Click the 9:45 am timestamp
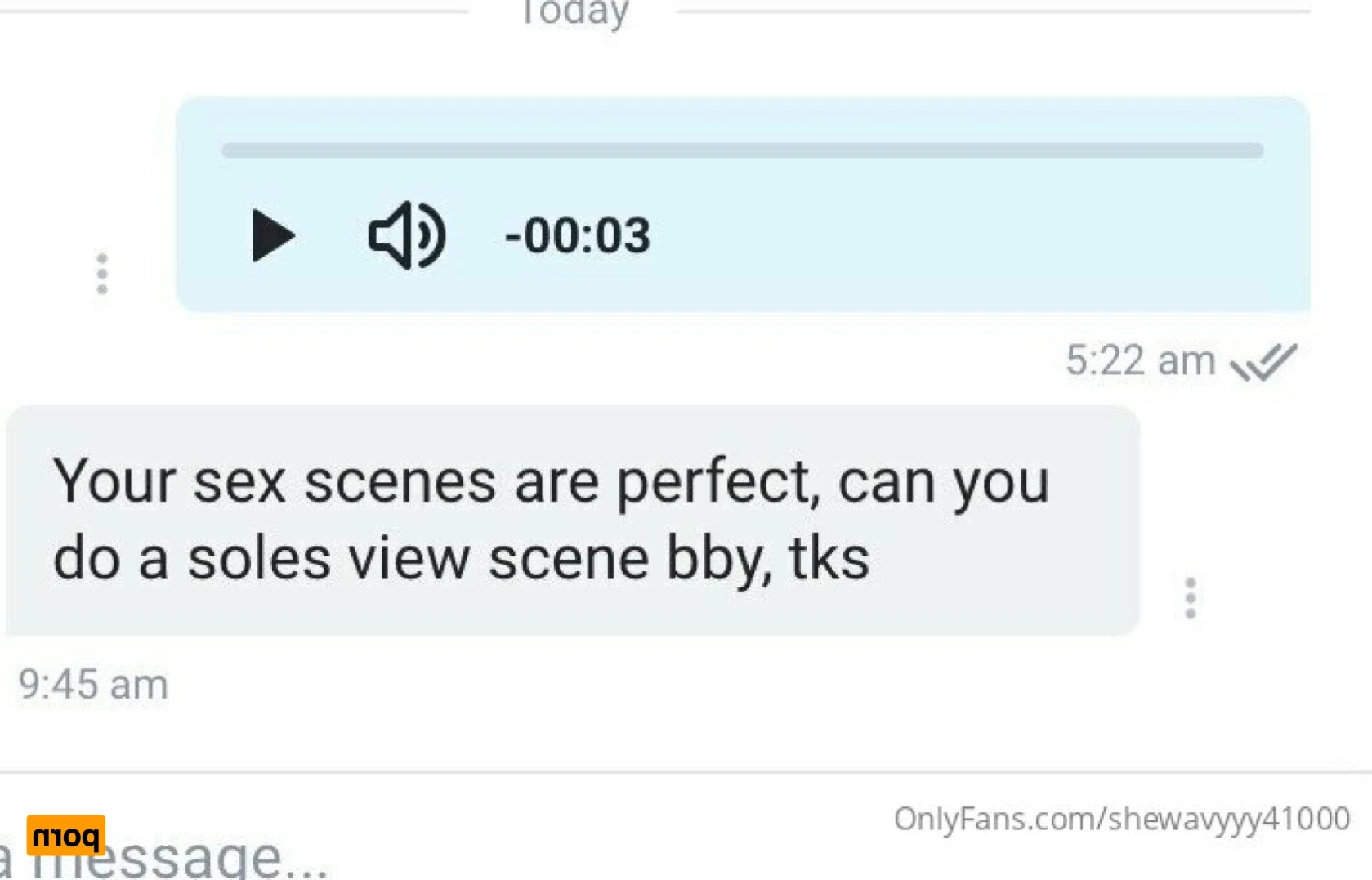The height and width of the screenshot is (880, 1372). click(93, 684)
